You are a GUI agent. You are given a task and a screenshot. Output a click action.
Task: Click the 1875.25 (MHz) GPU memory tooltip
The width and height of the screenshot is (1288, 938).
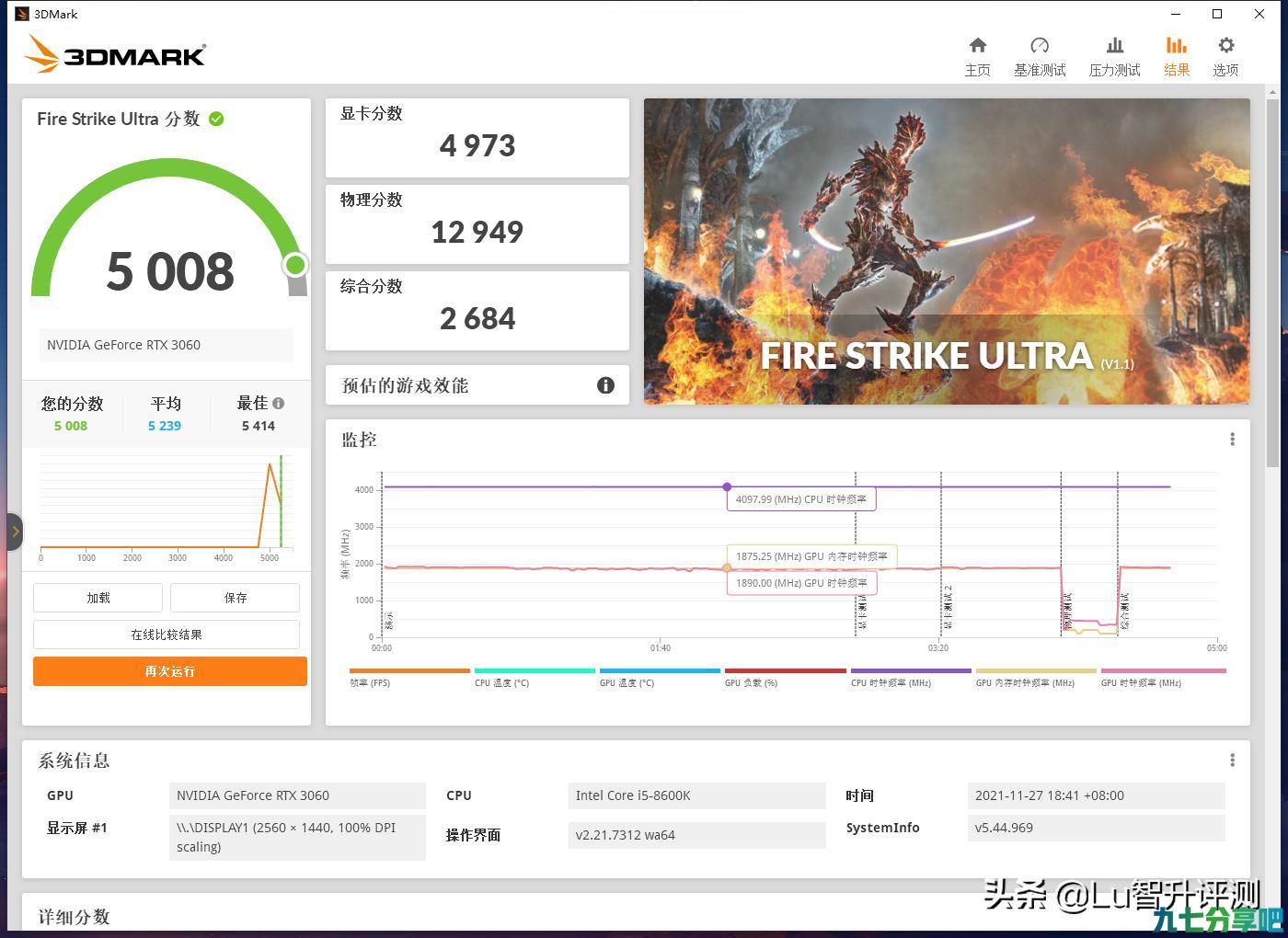(x=811, y=556)
